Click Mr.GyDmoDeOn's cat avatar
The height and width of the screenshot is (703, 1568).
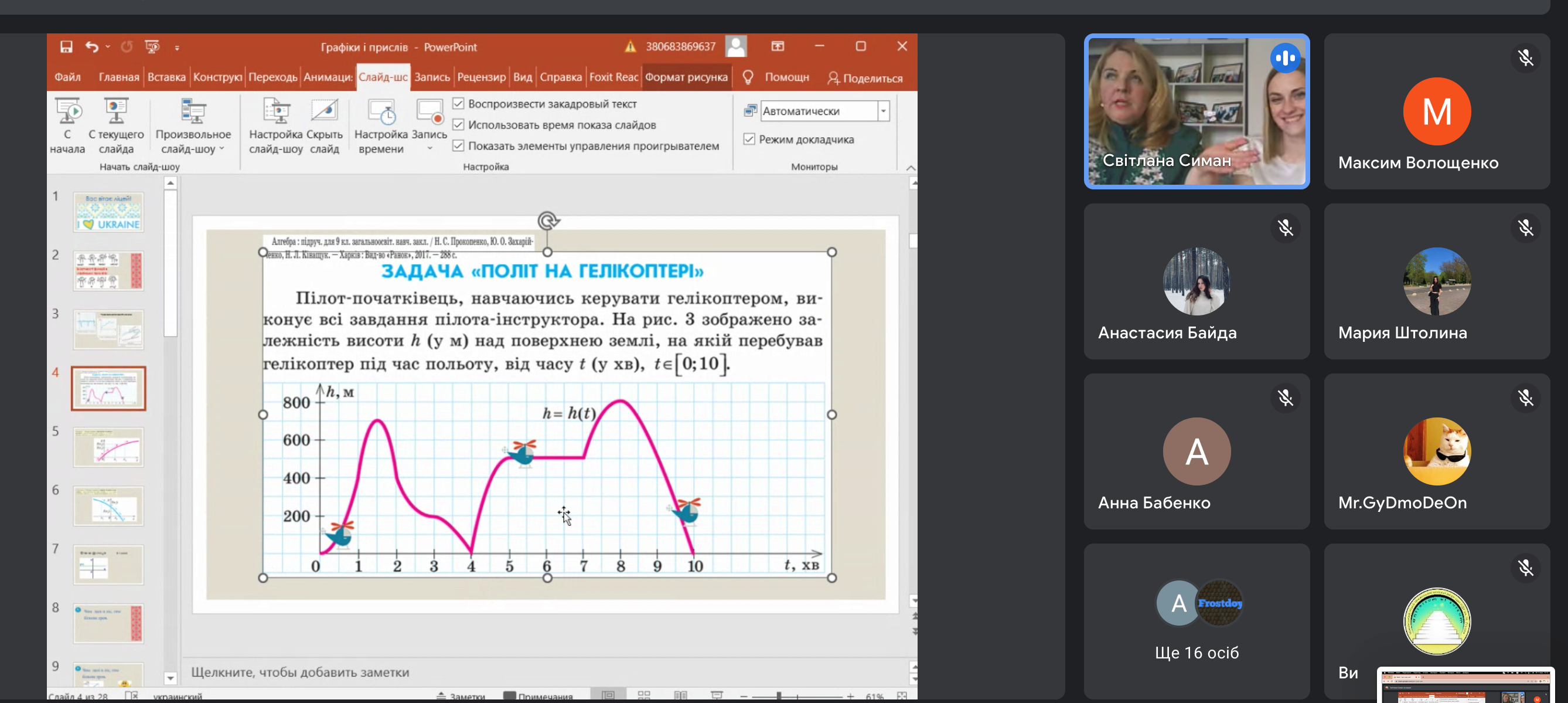1437,451
